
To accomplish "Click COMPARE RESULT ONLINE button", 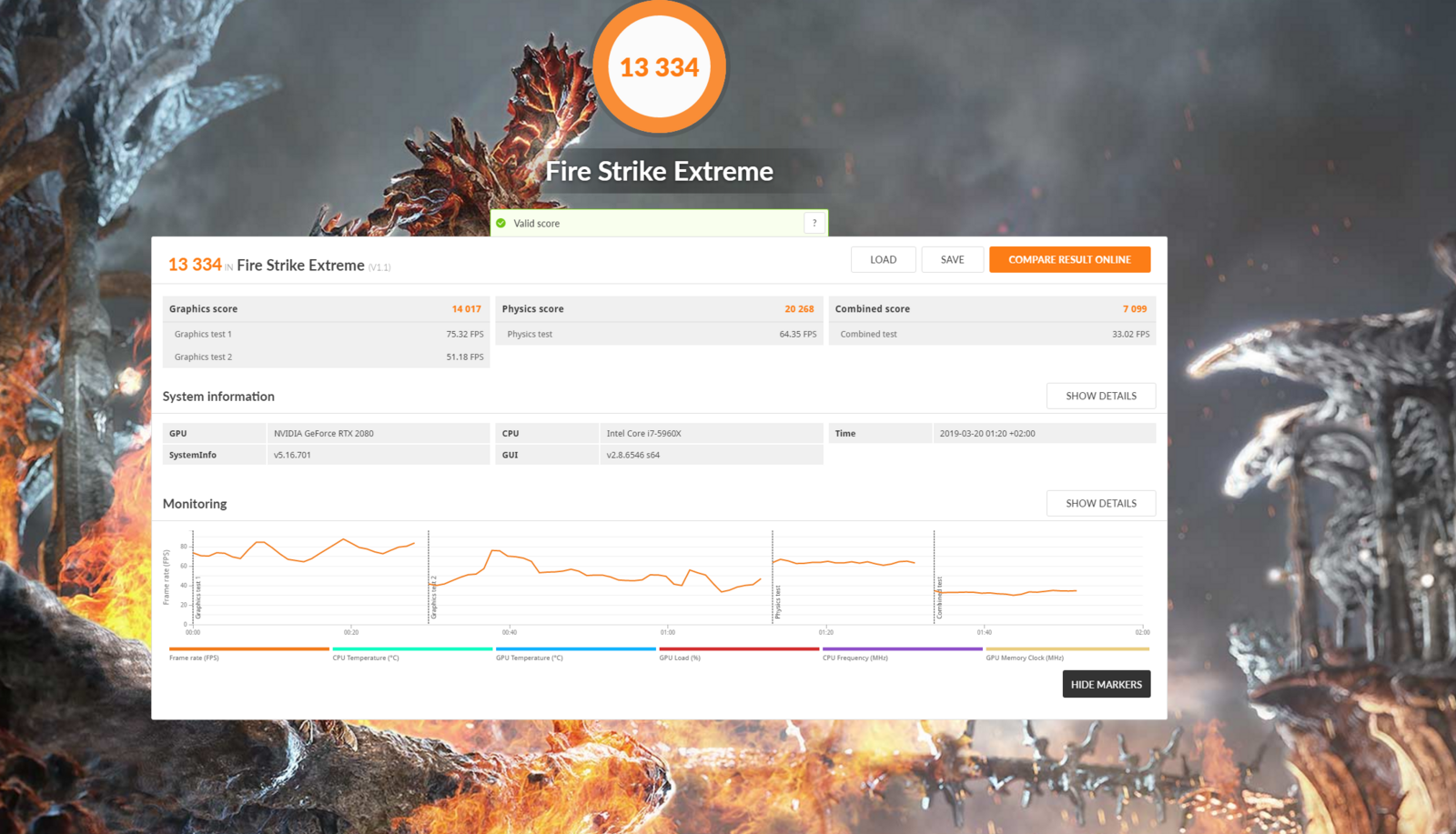I will tap(1069, 259).
